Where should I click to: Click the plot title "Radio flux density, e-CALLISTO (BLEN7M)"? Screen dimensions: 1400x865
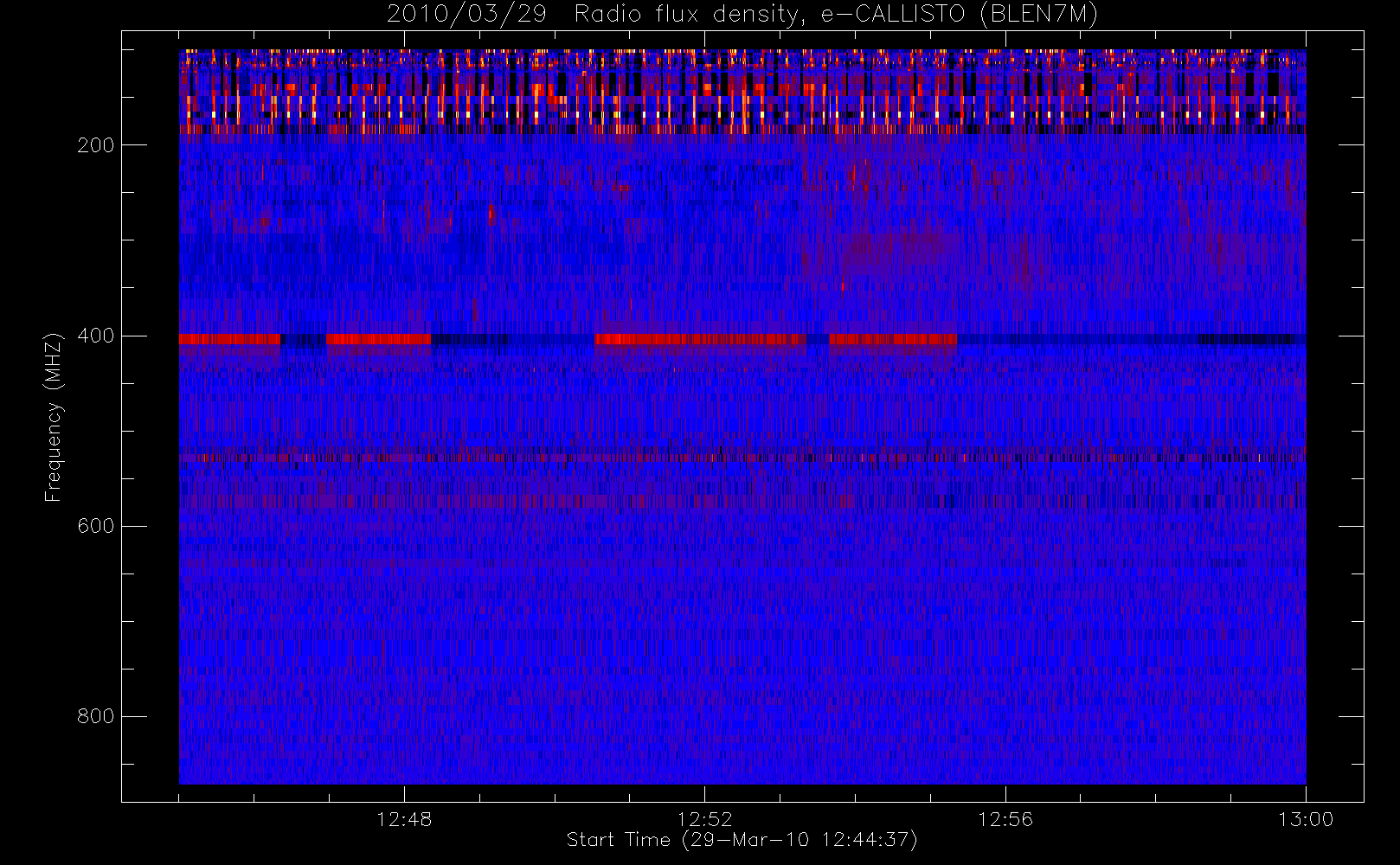(x=836, y=15)
